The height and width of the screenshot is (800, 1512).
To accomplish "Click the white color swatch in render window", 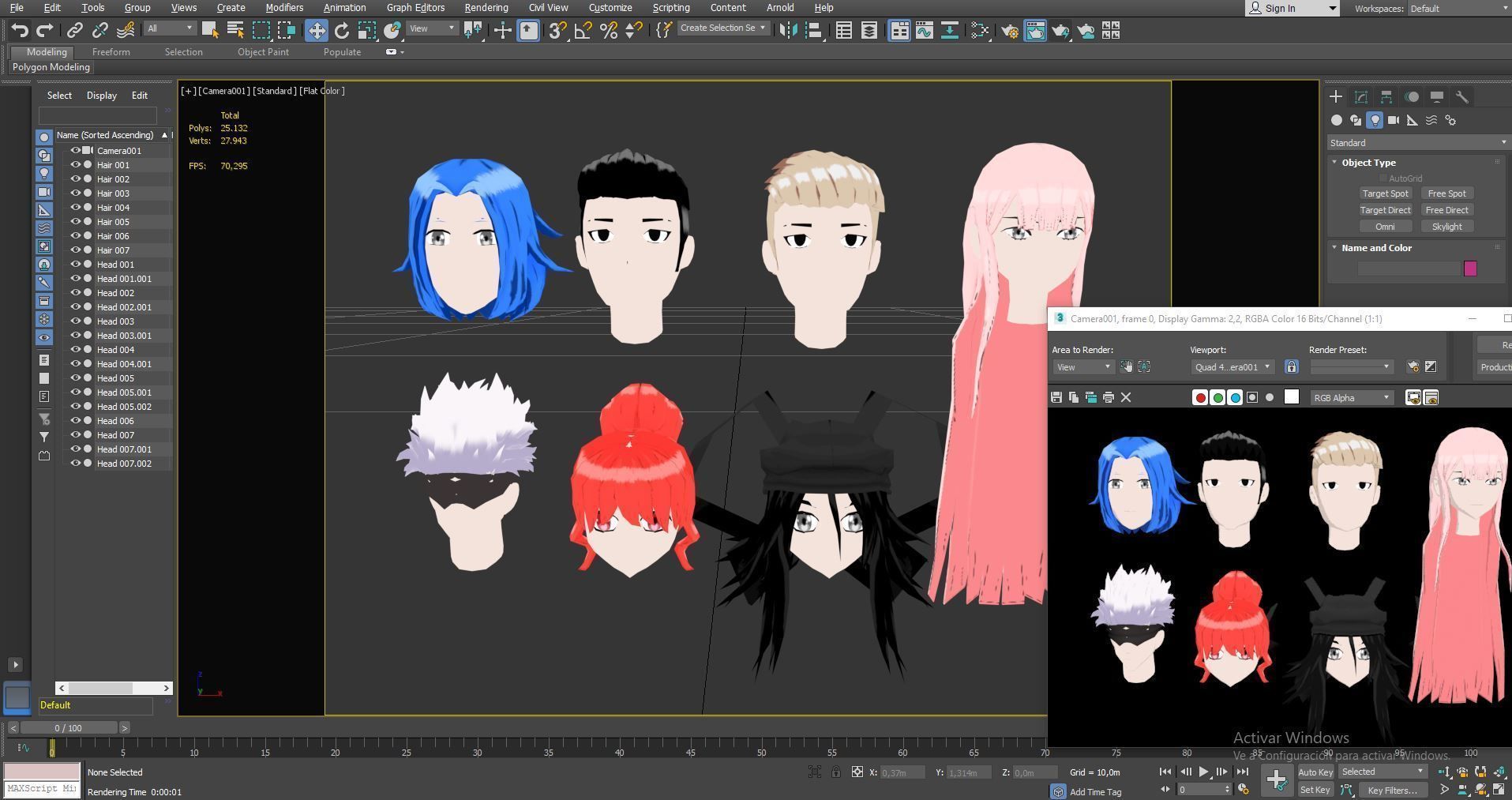I will coord(1292,397).
